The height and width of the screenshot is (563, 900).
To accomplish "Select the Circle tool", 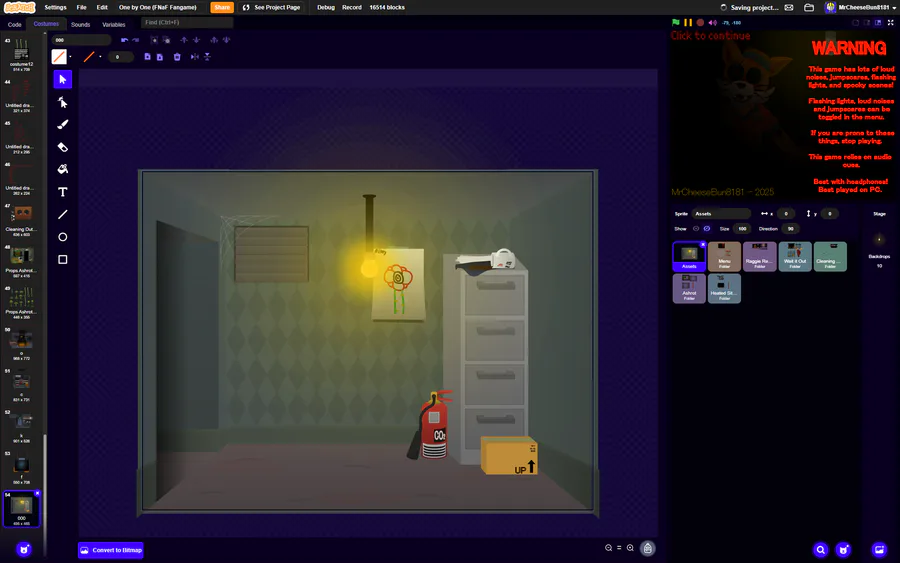I will (x=63, y=237).
